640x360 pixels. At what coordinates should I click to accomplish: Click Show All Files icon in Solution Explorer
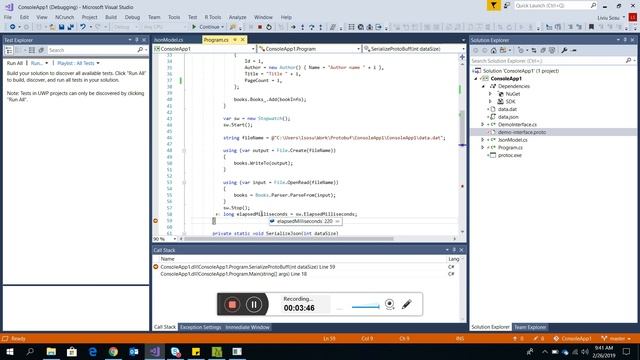coord(552,50)
